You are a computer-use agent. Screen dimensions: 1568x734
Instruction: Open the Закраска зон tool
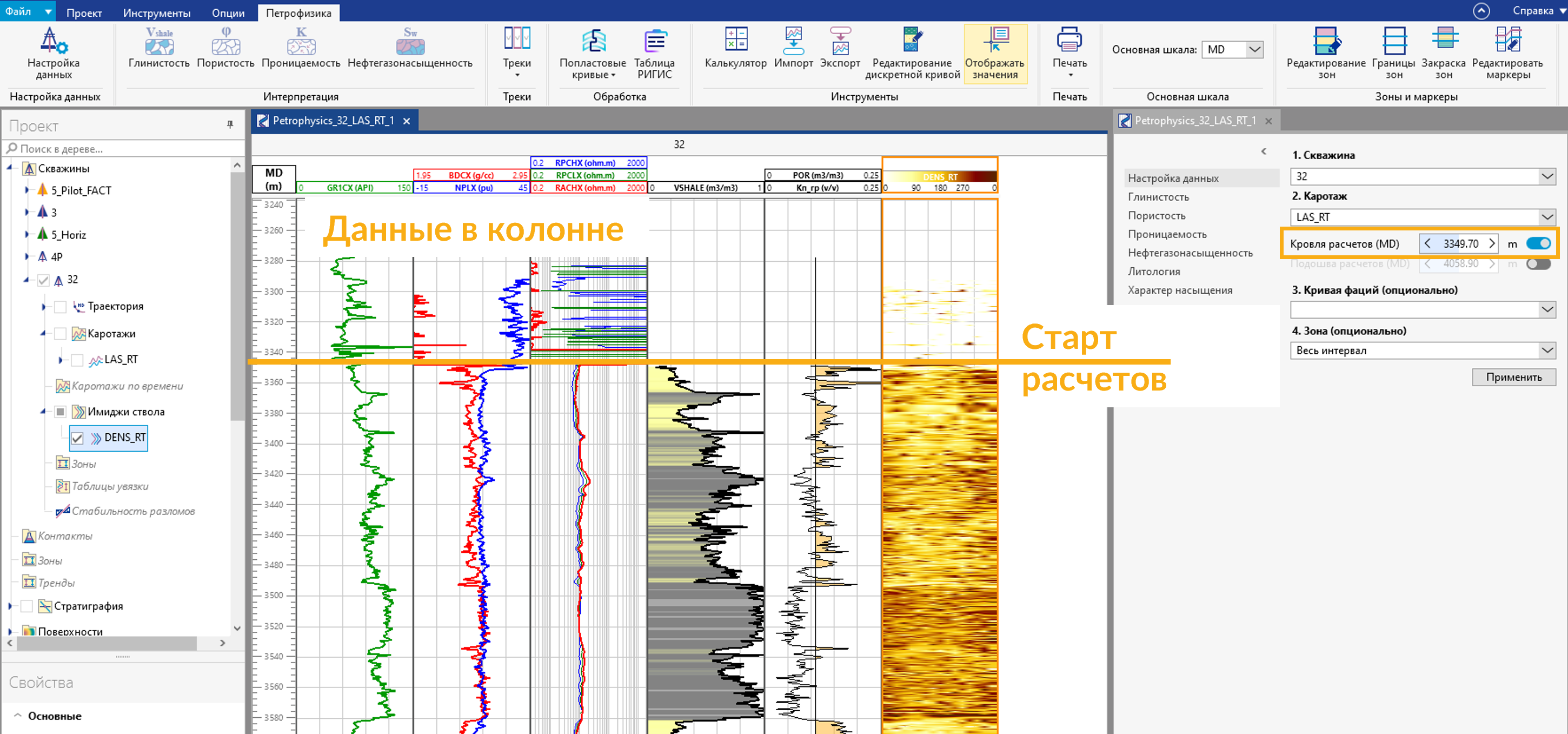pos(1443,53)
